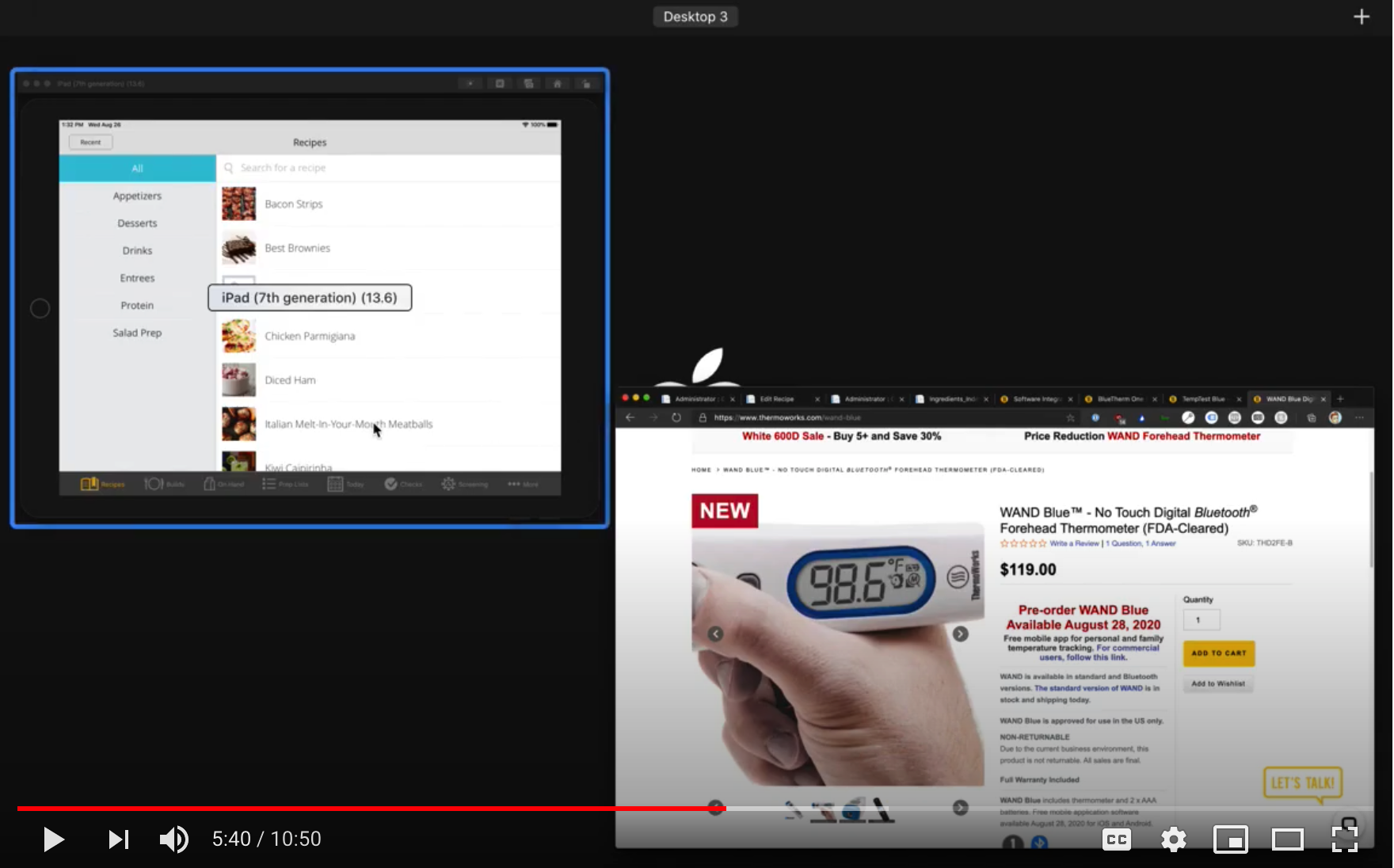Open the Write a Review link
The height and width of the screenshot is (868, 1394).
coord(1074,543)
